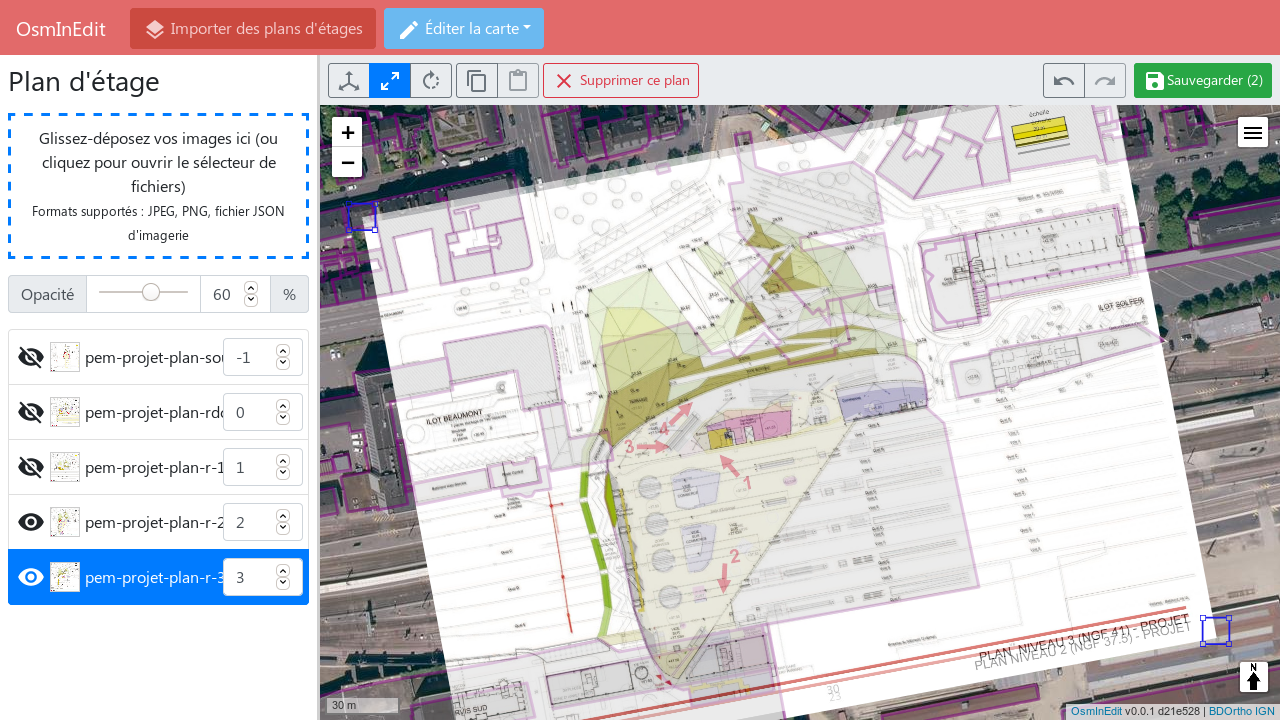
Task: Select the rotate floor plan tool
Action: click(431, 81)
